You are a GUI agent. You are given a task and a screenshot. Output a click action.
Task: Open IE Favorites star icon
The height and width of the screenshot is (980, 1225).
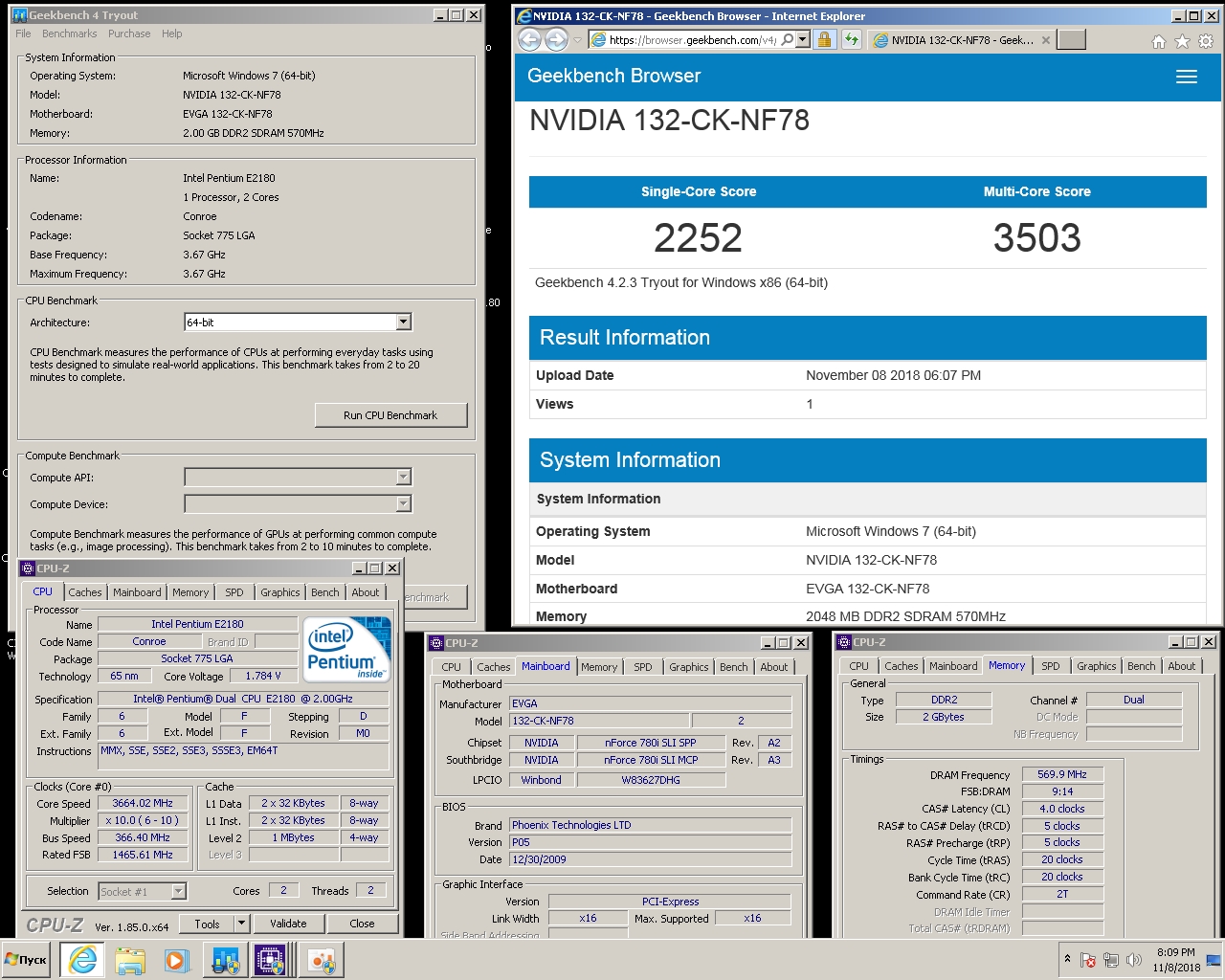1182,41
